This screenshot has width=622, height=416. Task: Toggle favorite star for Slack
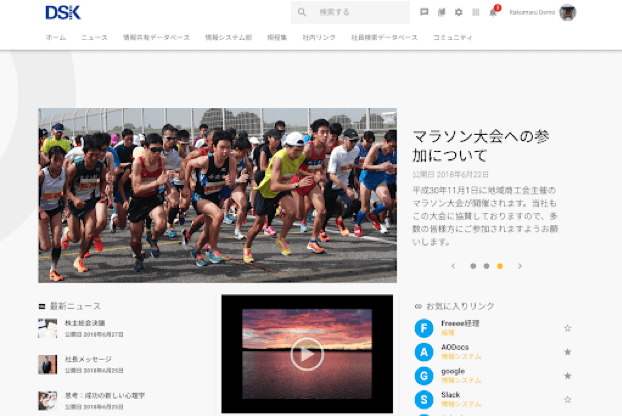point(568,399)
